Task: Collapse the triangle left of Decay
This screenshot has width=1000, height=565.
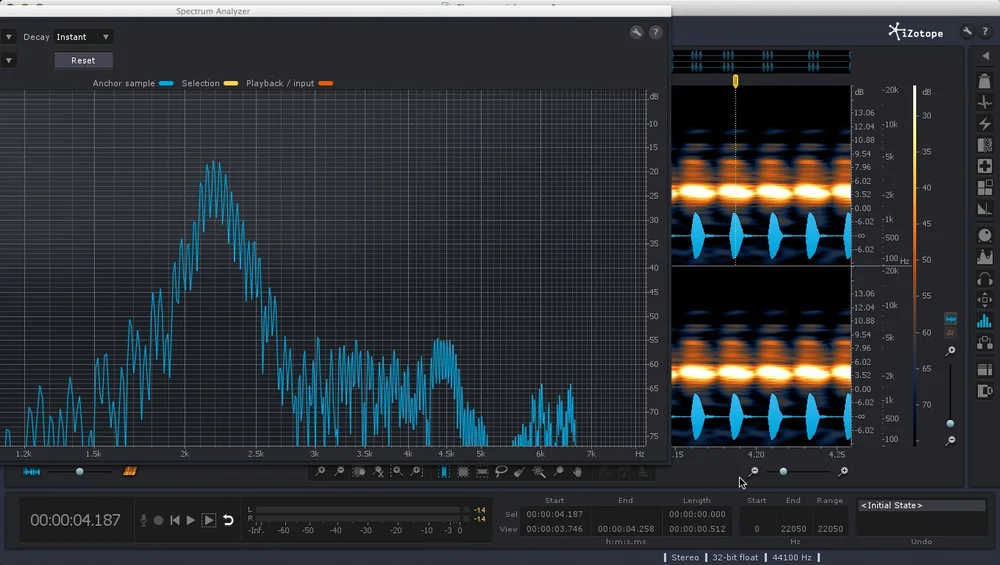Action: (8, 37)
